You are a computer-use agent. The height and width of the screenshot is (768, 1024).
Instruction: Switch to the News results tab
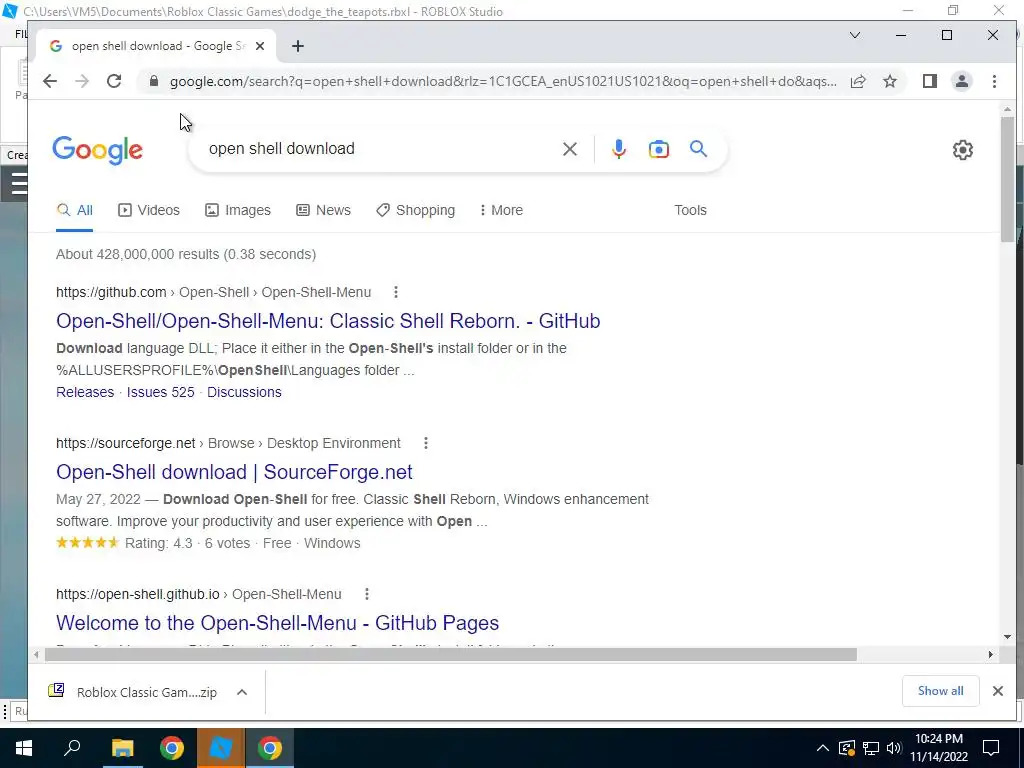coord(323,210)
